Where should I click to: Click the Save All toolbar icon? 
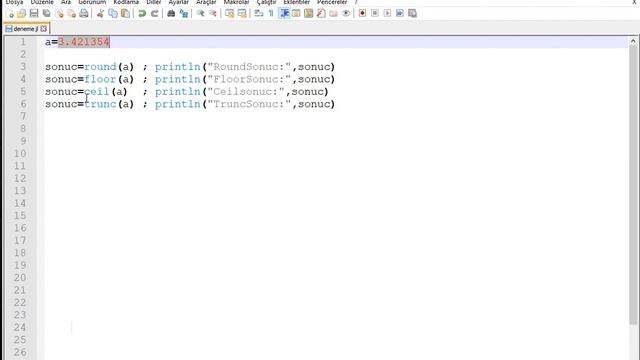tap(47, 13)
